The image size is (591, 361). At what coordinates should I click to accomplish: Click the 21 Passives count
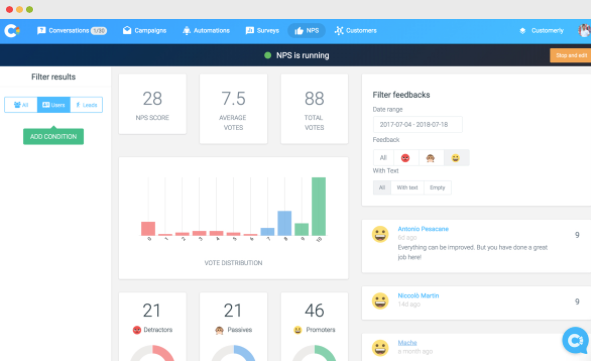233,311
